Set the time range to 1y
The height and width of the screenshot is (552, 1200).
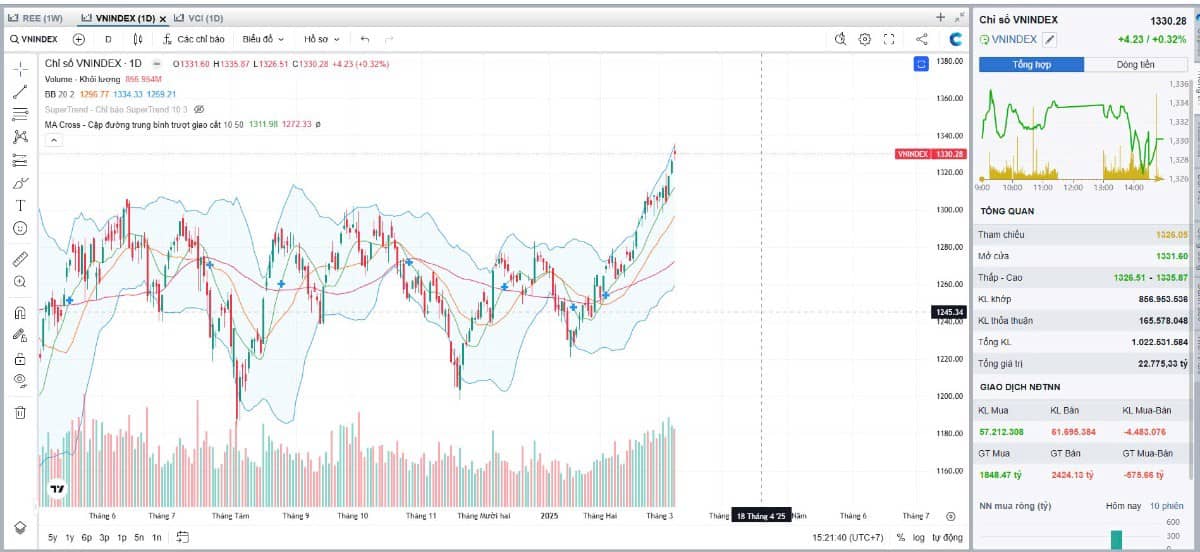point(69,538)
